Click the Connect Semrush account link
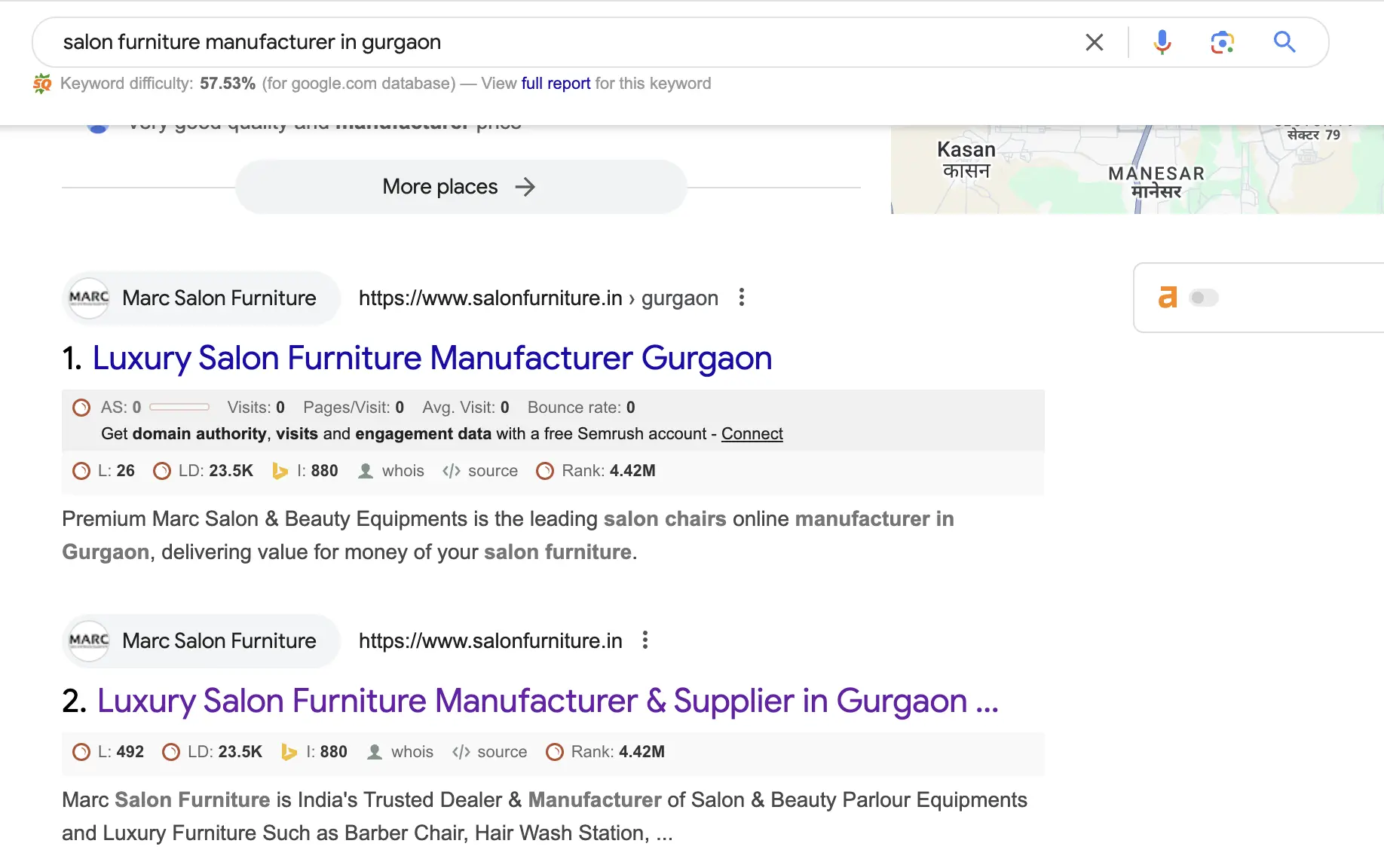 pyautogui.click(x=752, y=434)
